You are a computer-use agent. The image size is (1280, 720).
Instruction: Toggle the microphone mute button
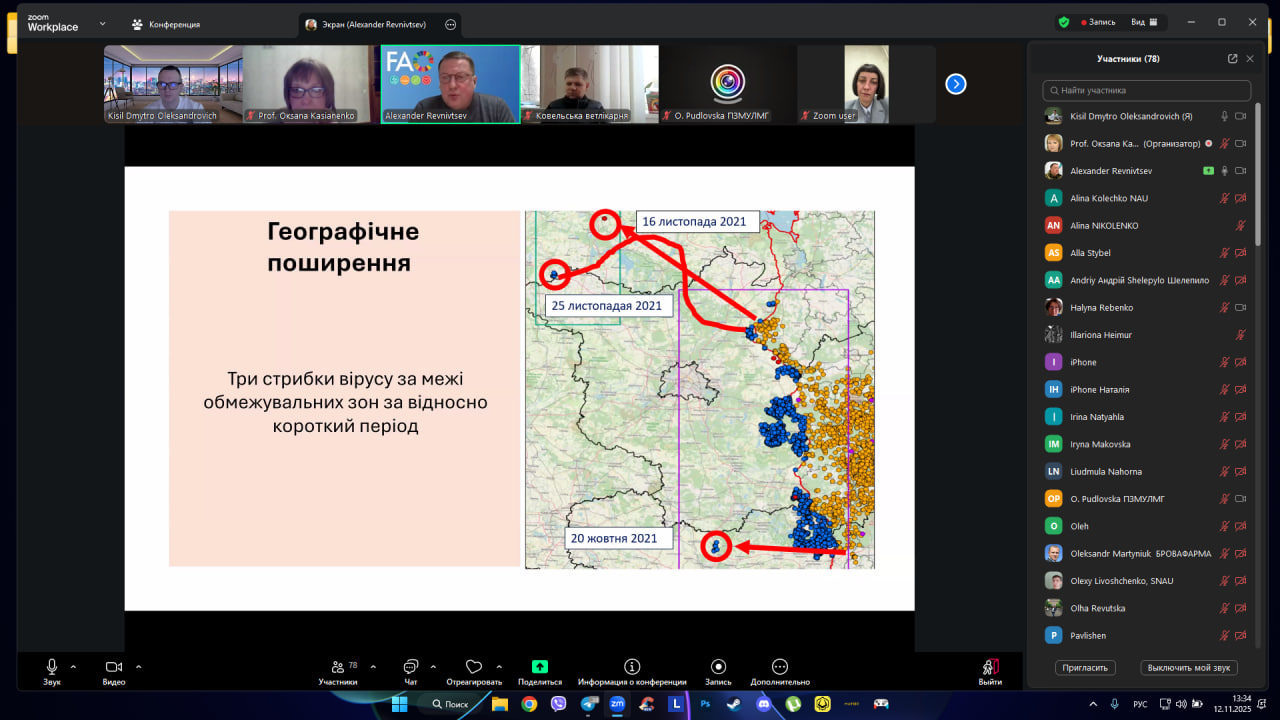52,667
